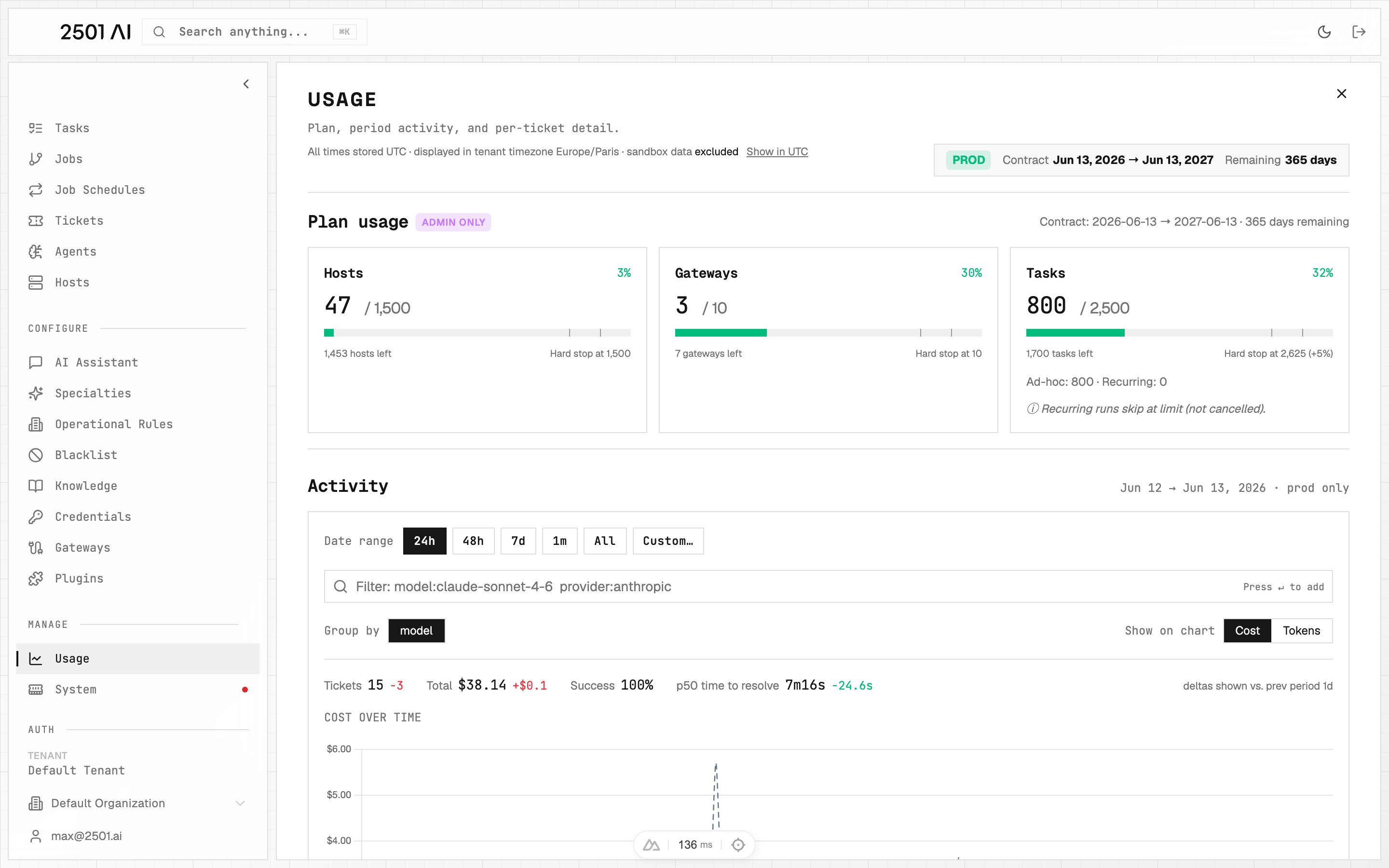Click the '1,453 hosts left' text
1389x868 pixels.
[357, 353]
